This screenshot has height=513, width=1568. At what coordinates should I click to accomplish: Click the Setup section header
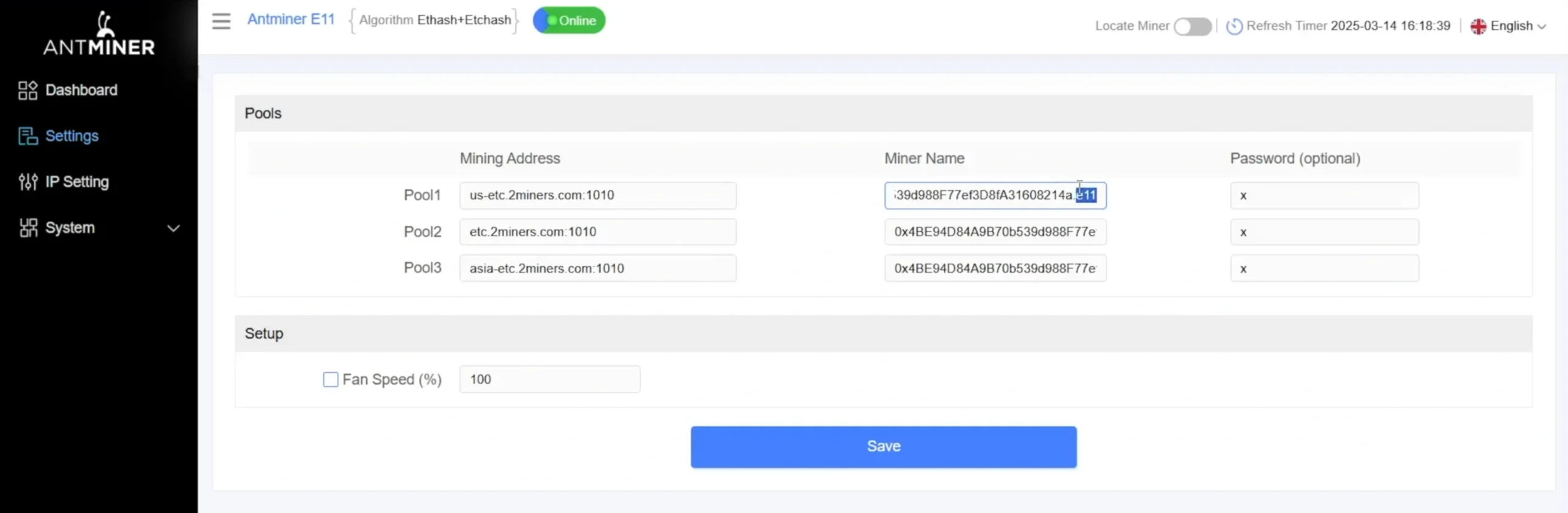coord(883,334)
